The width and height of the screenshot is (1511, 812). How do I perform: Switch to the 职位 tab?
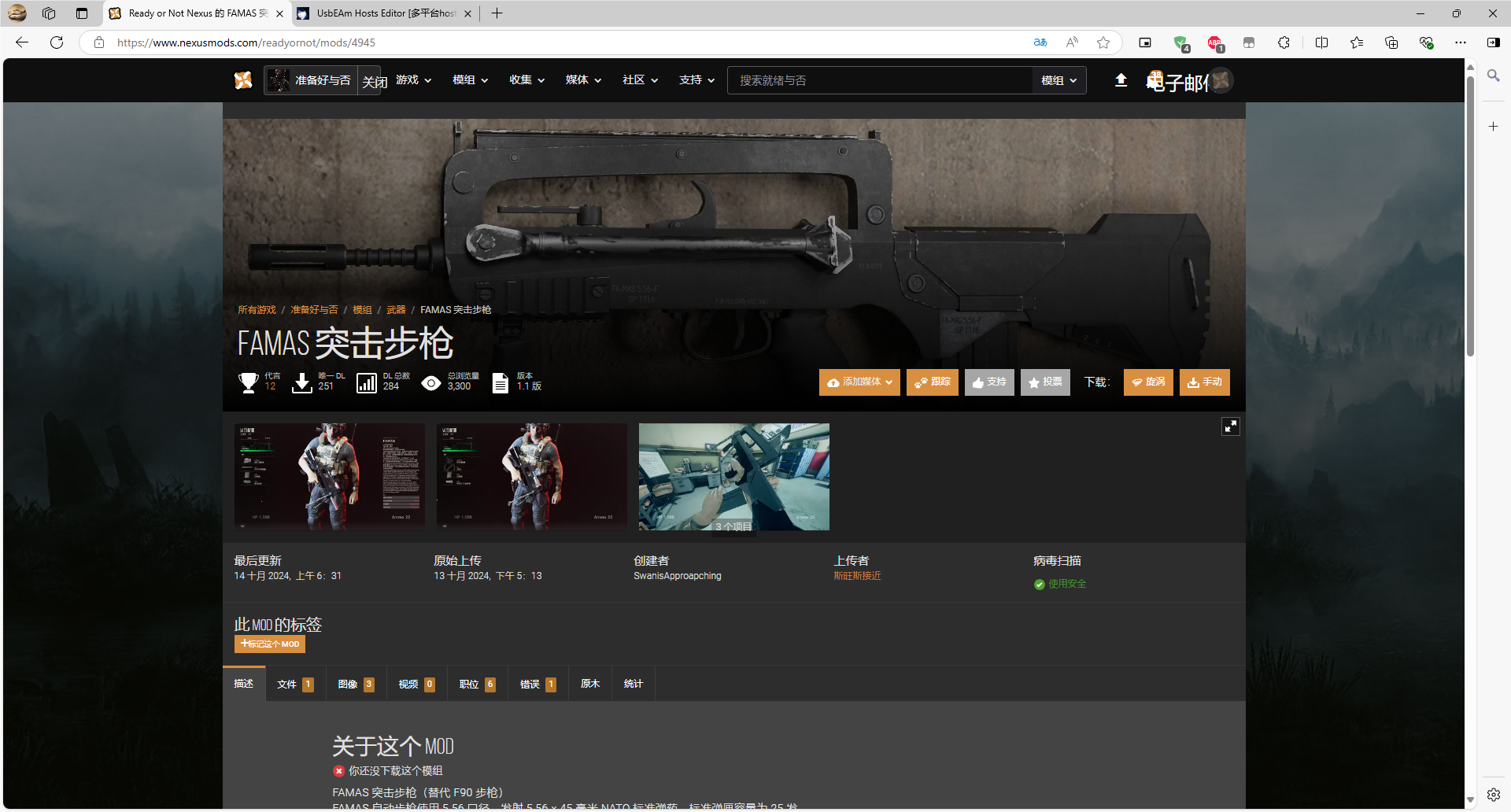click(x=477, y=685)
